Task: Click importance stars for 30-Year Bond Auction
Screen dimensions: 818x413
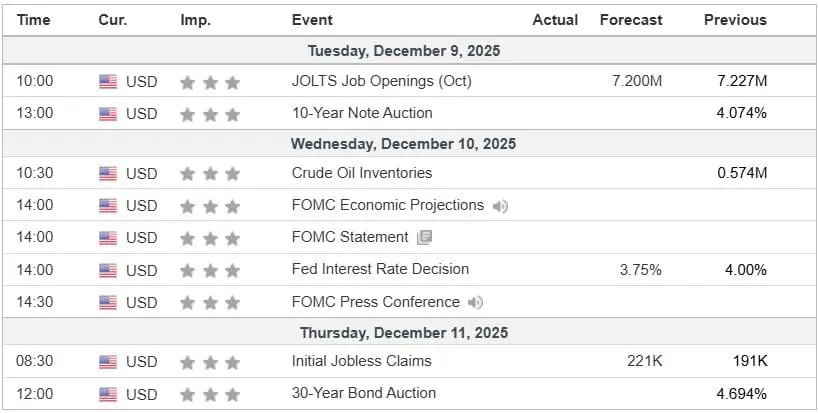Action: tap(210, 393)
